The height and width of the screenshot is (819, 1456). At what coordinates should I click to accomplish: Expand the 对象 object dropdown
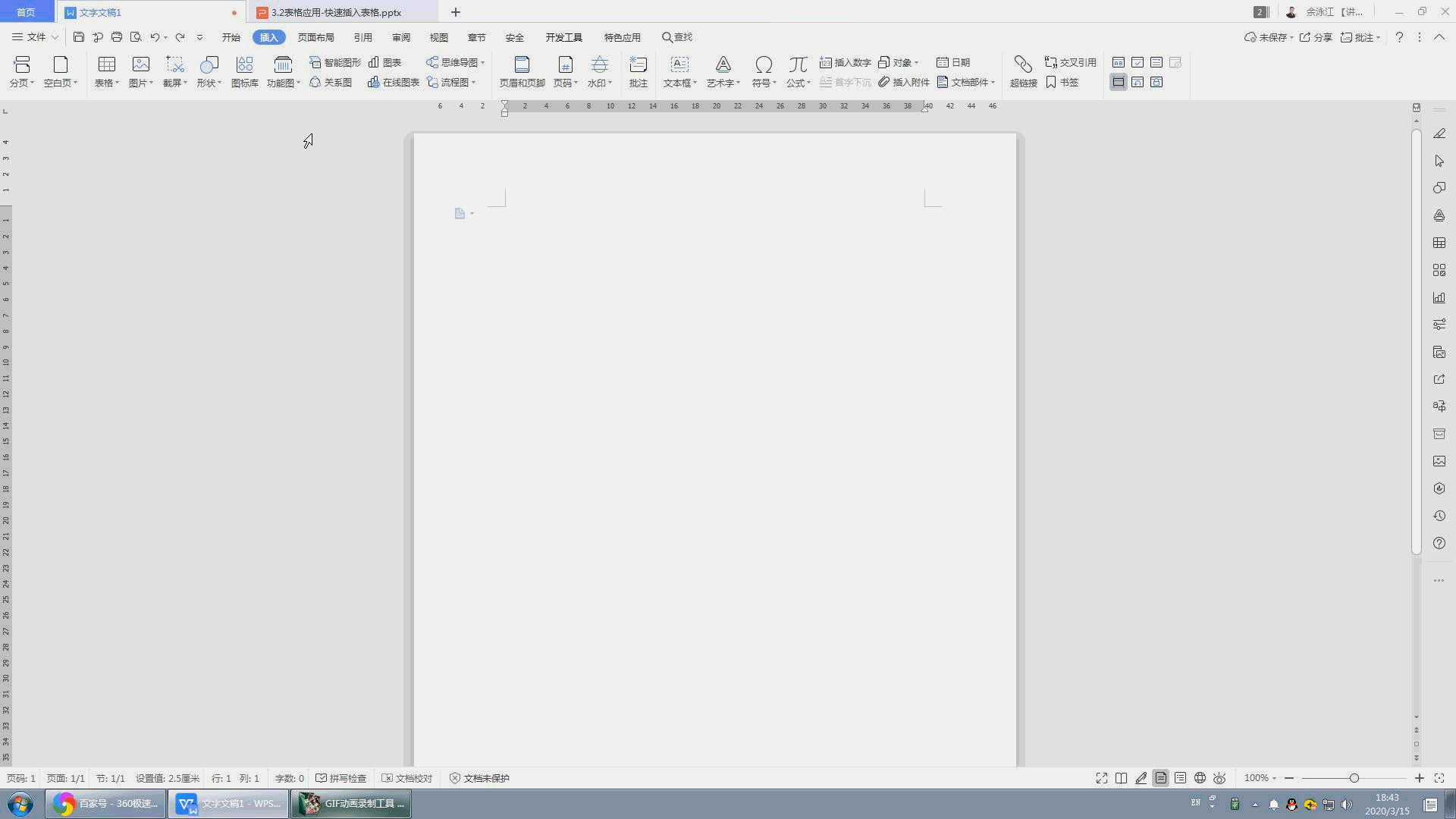(916, 63)
